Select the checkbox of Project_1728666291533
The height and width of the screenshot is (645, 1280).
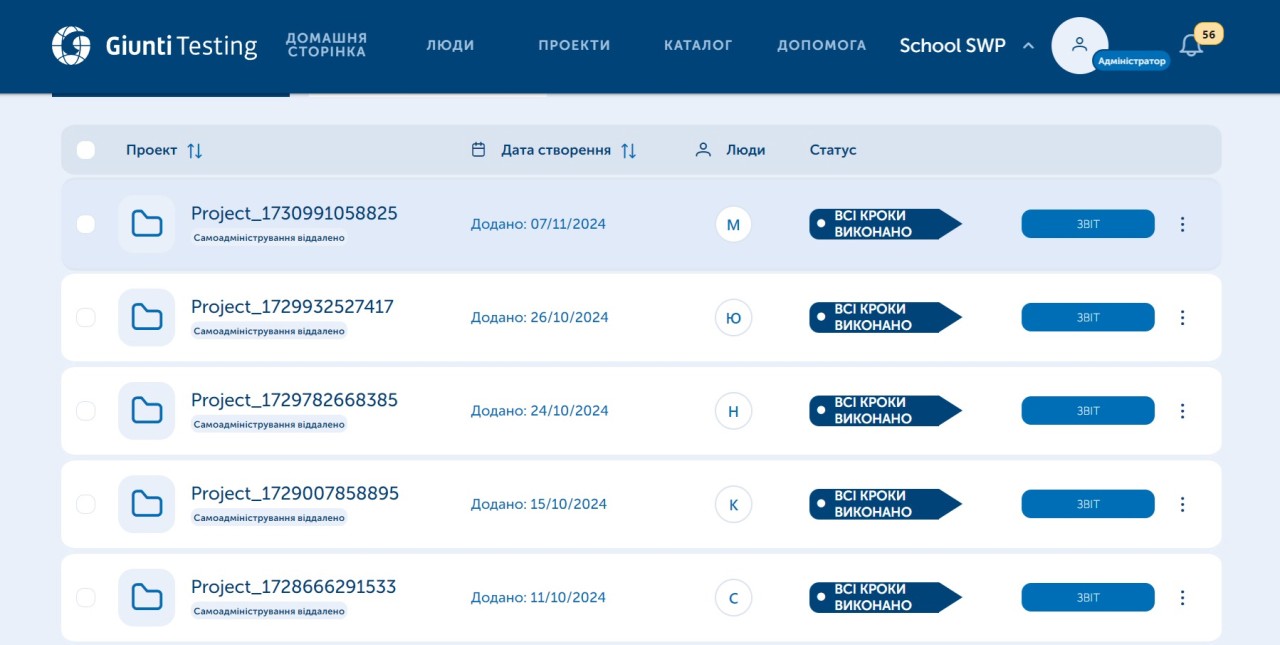(x=85, y=597)
